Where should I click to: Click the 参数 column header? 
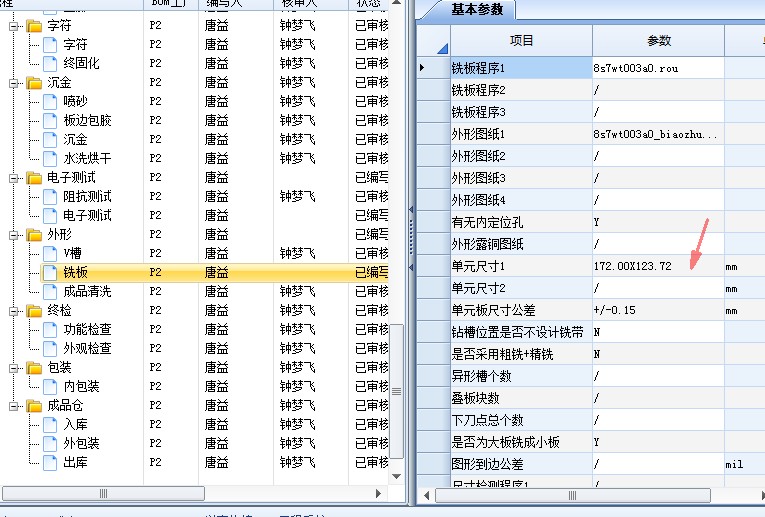coord(659,40)
